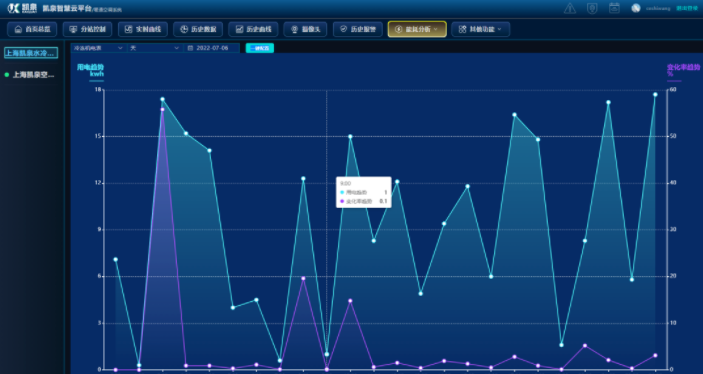Click the 2022-07-06 date picker field
Image resolution: width=703 pixels, height=374 pixels.
212,48
